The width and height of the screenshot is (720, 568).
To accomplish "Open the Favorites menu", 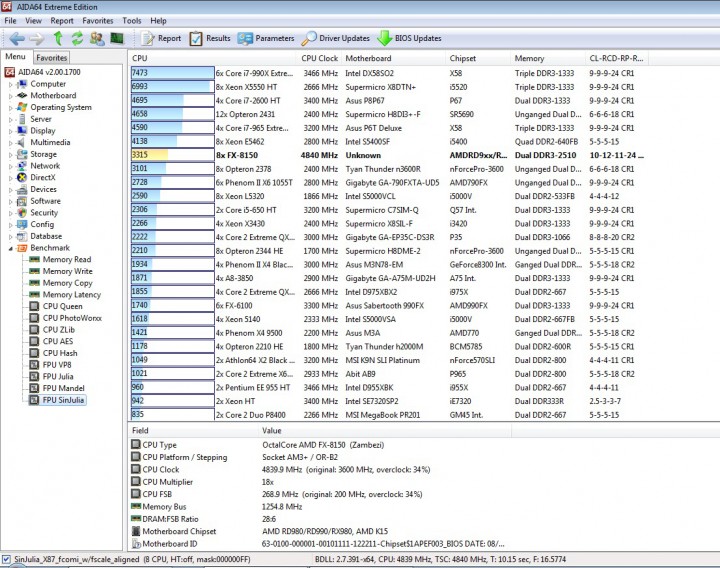I will pyautogui.click(x=98, y=21).
